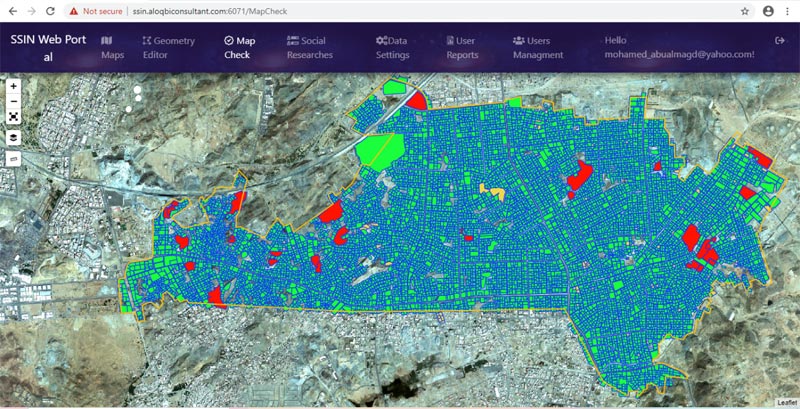
Task: Open Geometry Editor page
Action: pyautogui.click(x=168, y=47)
